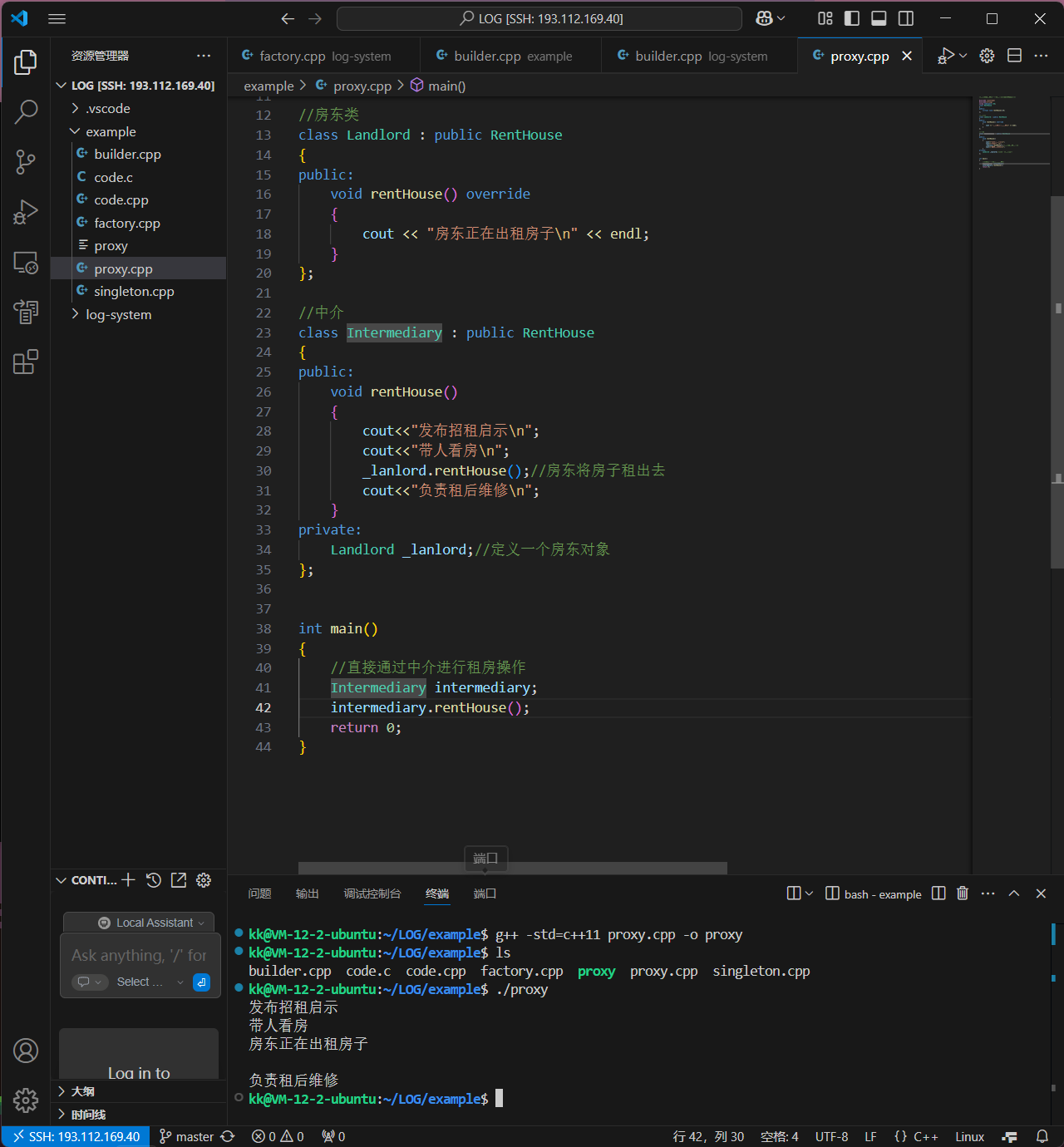Open singleton.cpp in the explorer
This screenshot has width=1064, height=1147.
coord(138,292)
